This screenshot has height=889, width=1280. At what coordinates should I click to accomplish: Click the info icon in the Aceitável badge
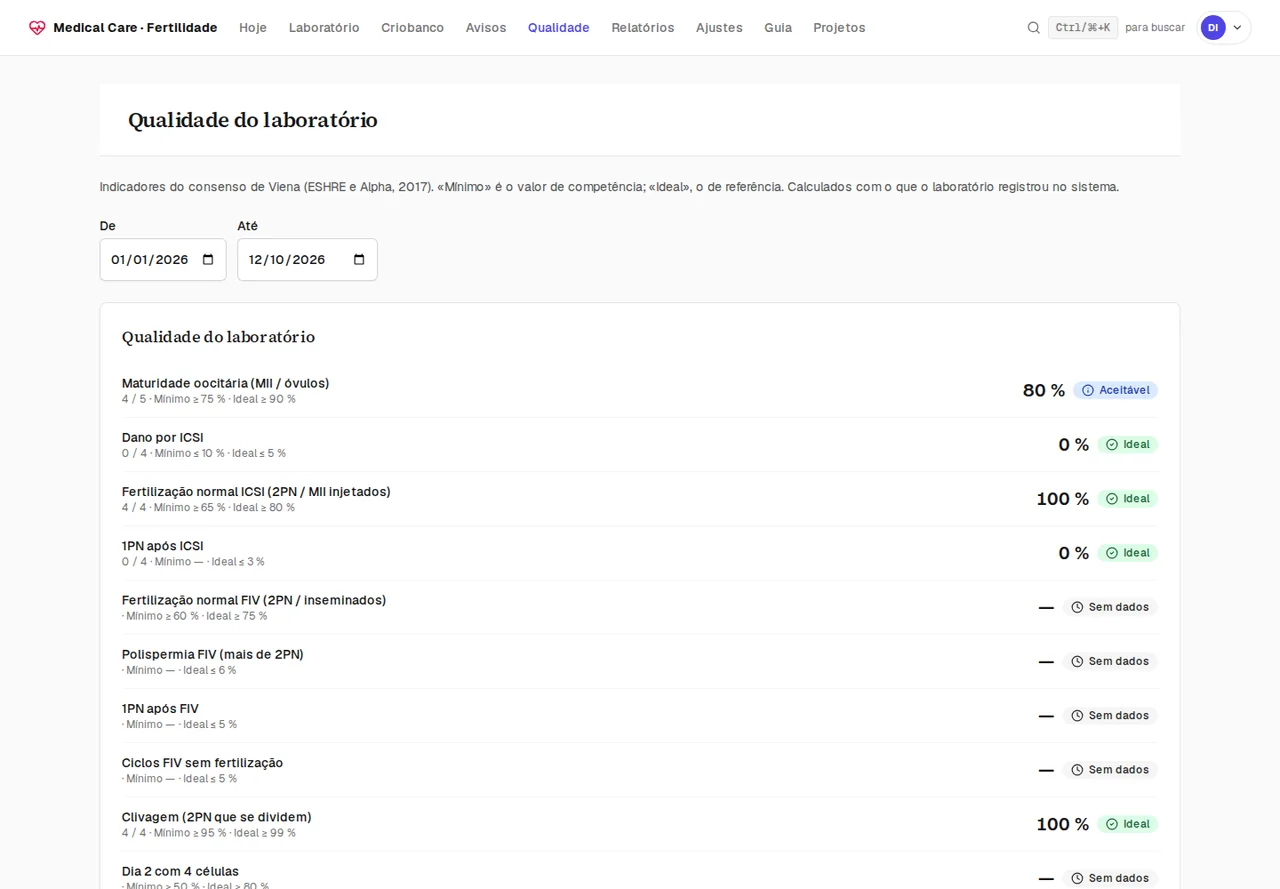pyautogui.click(x=1088, y=390)
